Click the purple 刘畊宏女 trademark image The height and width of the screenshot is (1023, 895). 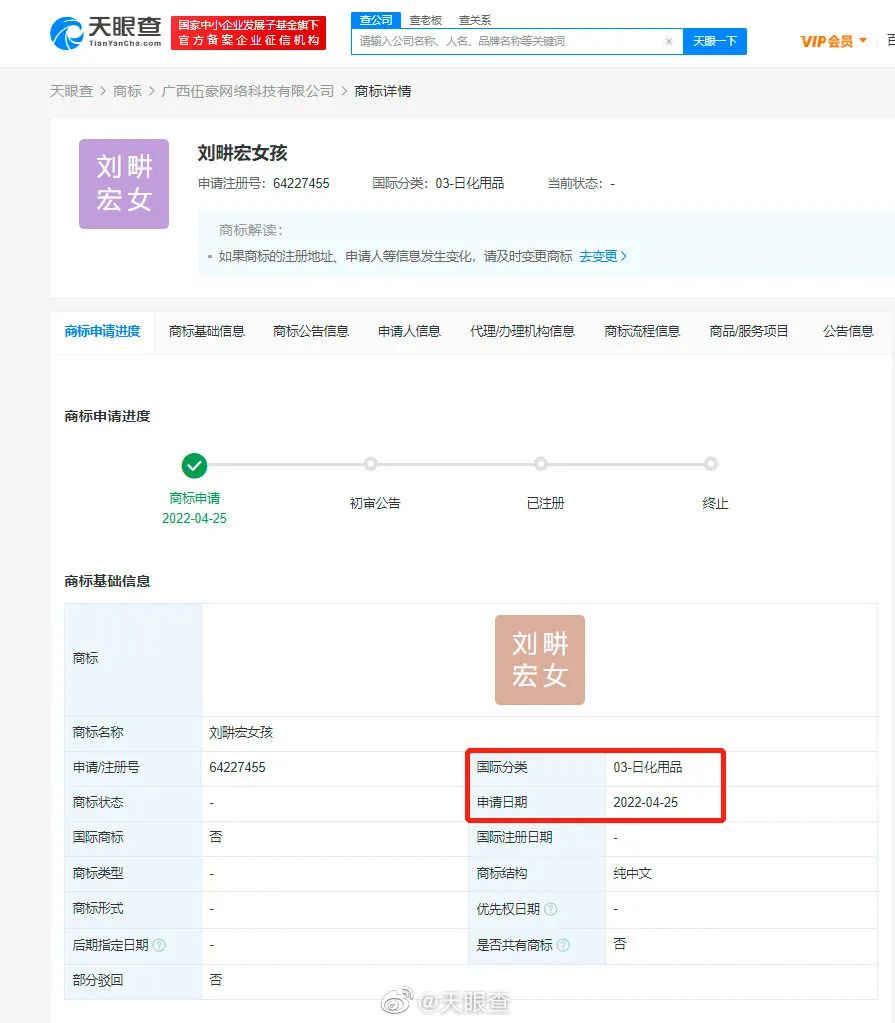coord(124,184)
